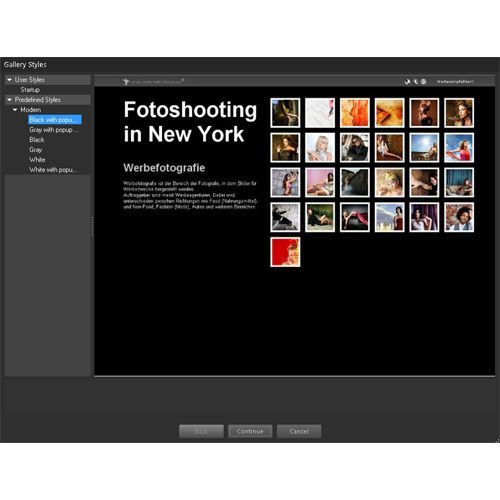The height and width of the screenshot is (500, 500).
Task: Click the Werbefotografie description paragraph
Action: [x=190, y=195]
